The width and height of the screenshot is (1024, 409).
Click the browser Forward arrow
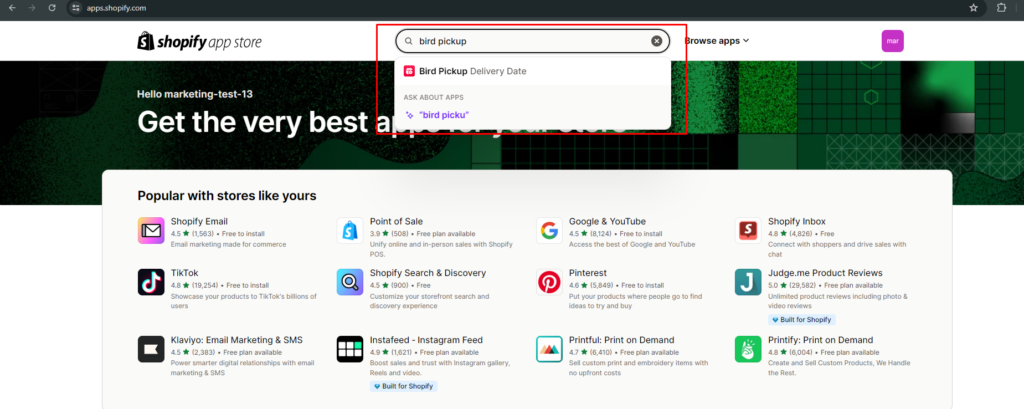(x=32, y=8)
